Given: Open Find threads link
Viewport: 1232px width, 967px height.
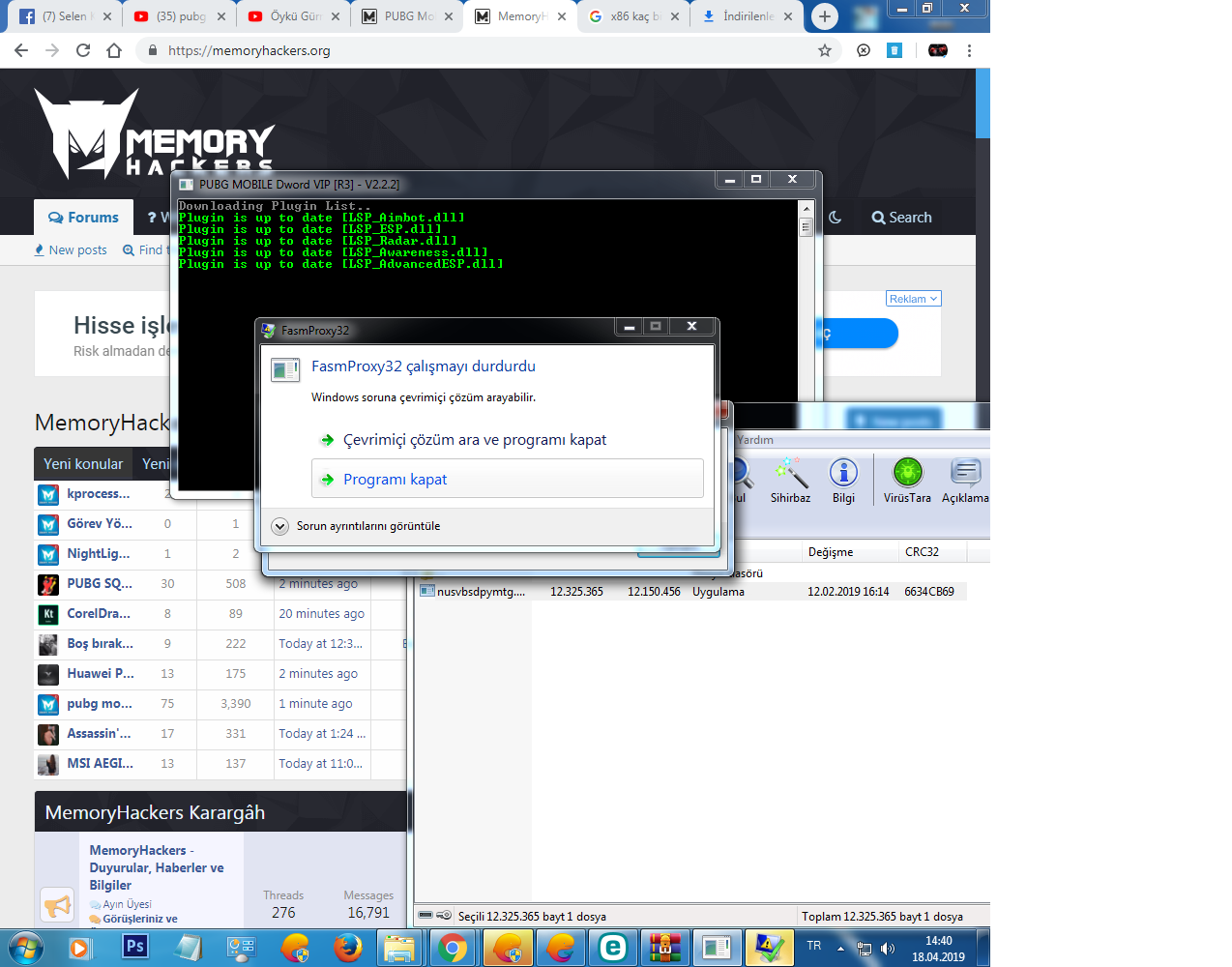Looking at the screenshot, I should (x=147, y=249).
